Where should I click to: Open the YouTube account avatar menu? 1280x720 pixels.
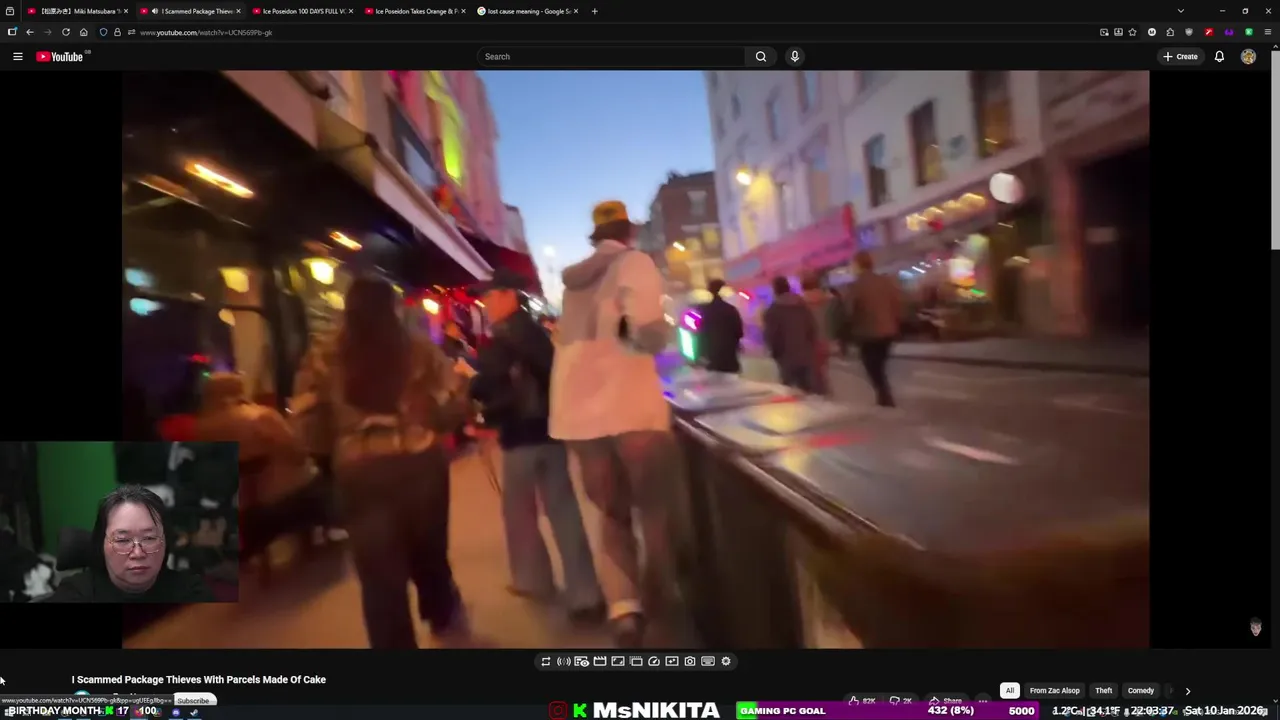tap(1248, 57)
